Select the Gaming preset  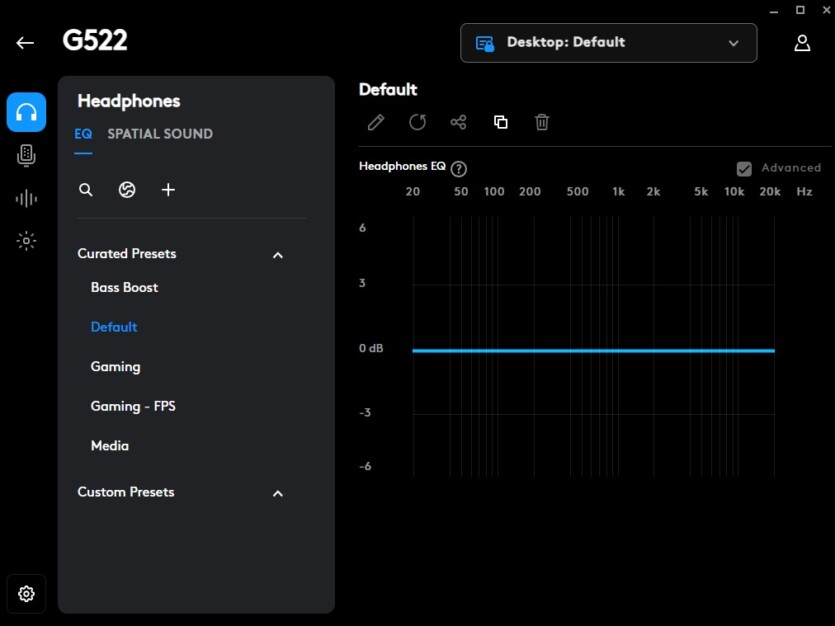(116, 367)
